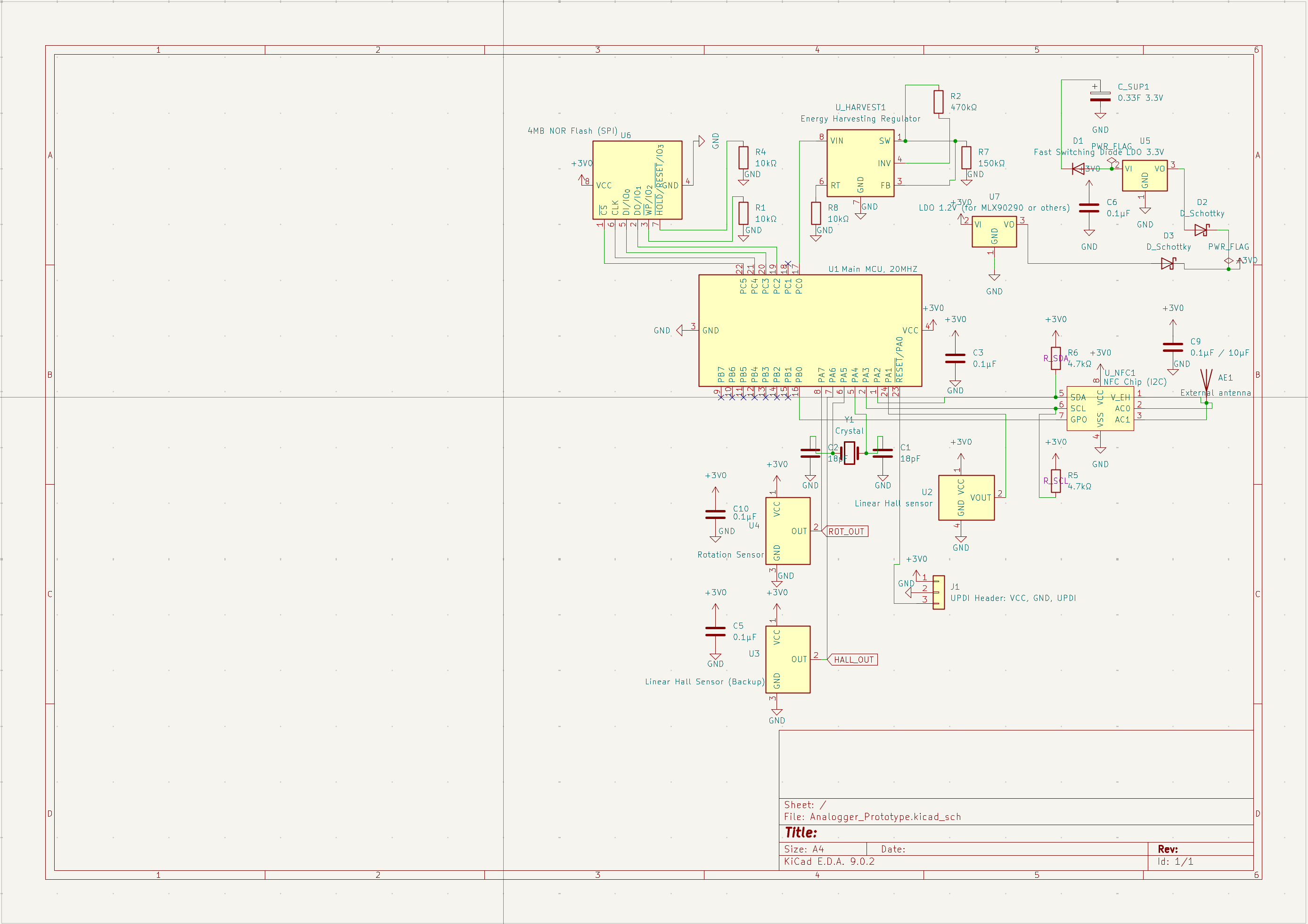This screenshot has height=924, width=1308.
Task: Select resistor R1 10kΩ symbol
Action: 744,213
